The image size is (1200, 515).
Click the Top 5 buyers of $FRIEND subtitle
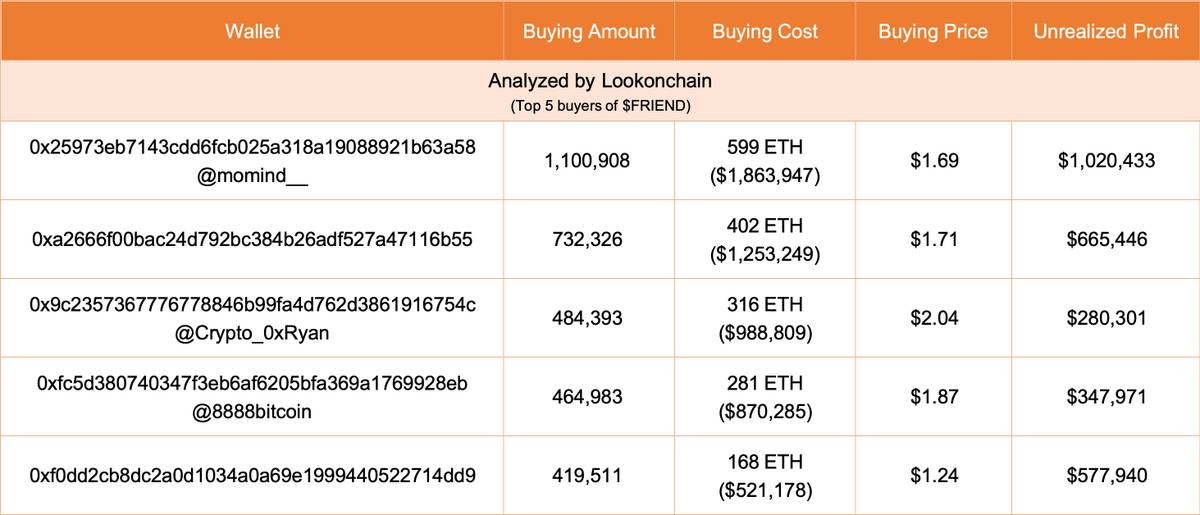(x=600, y=105)
